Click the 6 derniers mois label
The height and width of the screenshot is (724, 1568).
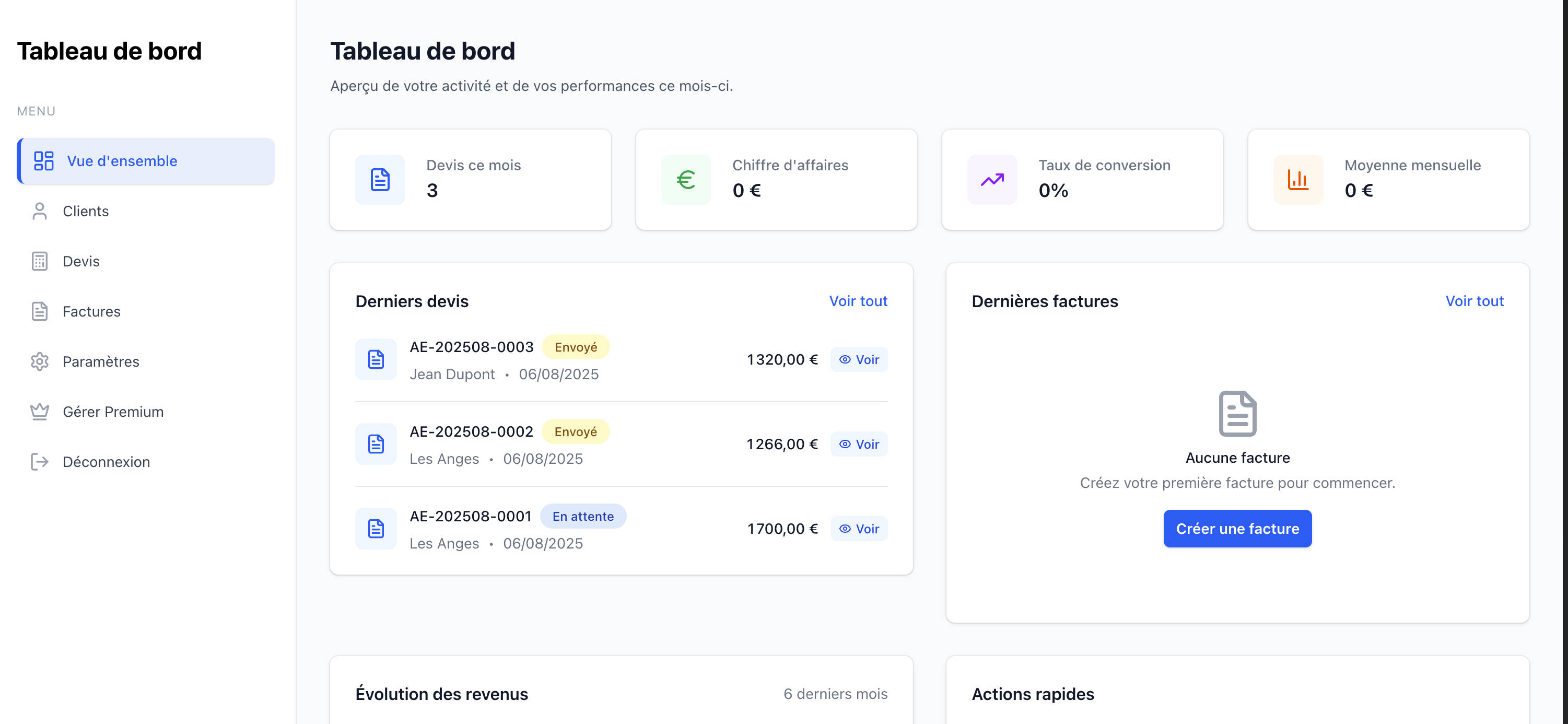[x=835, y=694]
